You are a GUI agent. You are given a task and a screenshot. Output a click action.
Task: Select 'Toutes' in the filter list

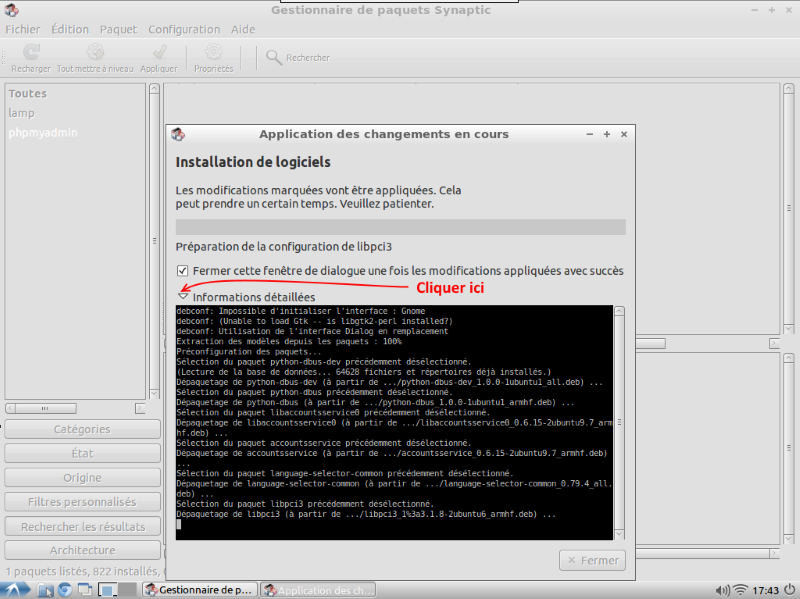pyautogui.click(x=28, y=93)
